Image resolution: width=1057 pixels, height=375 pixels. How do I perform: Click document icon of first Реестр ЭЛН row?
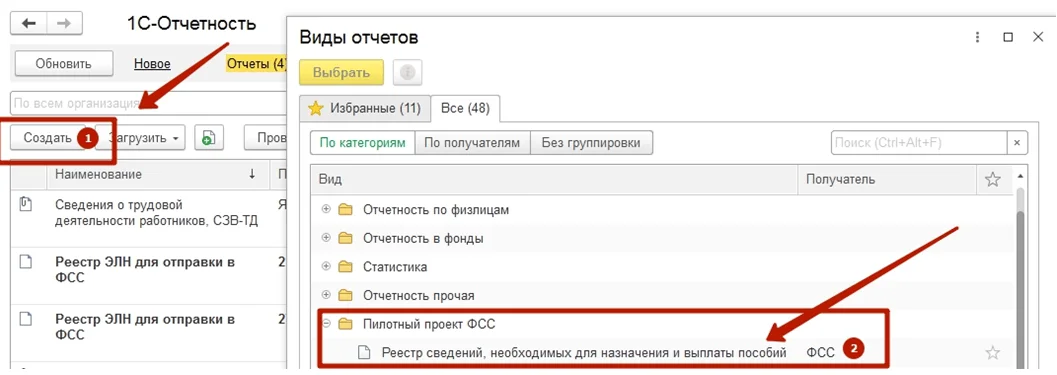pyautogui.click(x=26, y=262)
